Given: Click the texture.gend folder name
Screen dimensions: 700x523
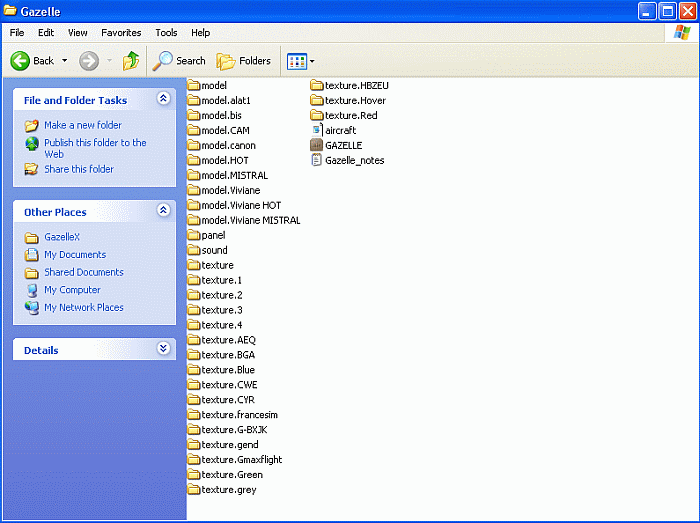Looking at the screenshot, I should pyautogui.click(x=230, y=444).
